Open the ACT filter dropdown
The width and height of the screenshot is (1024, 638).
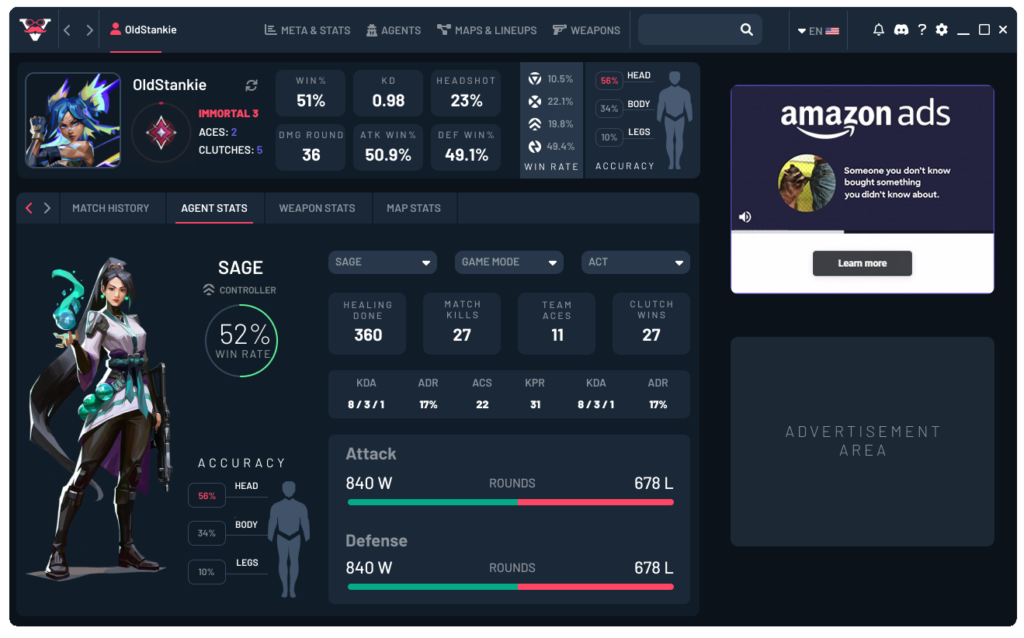[636, 262]
